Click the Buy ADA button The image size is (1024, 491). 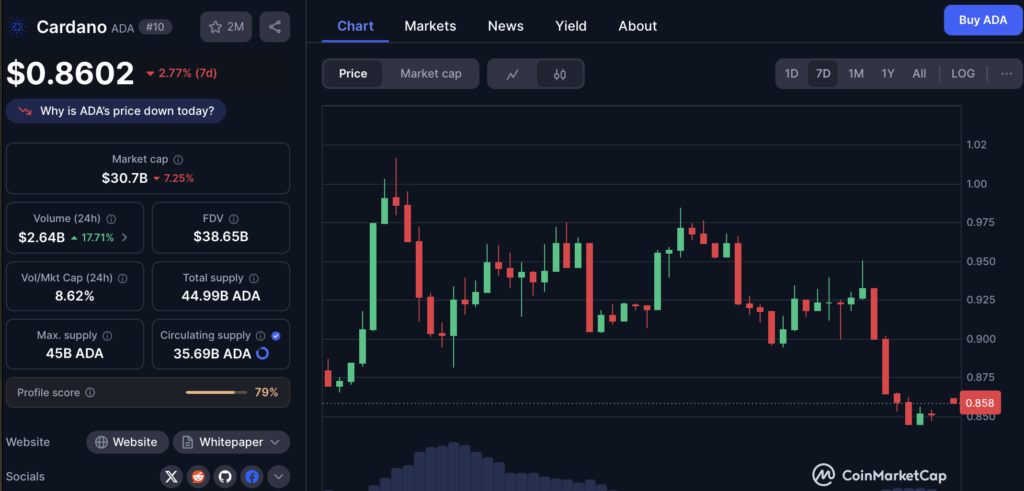click(x=983, y=20)
